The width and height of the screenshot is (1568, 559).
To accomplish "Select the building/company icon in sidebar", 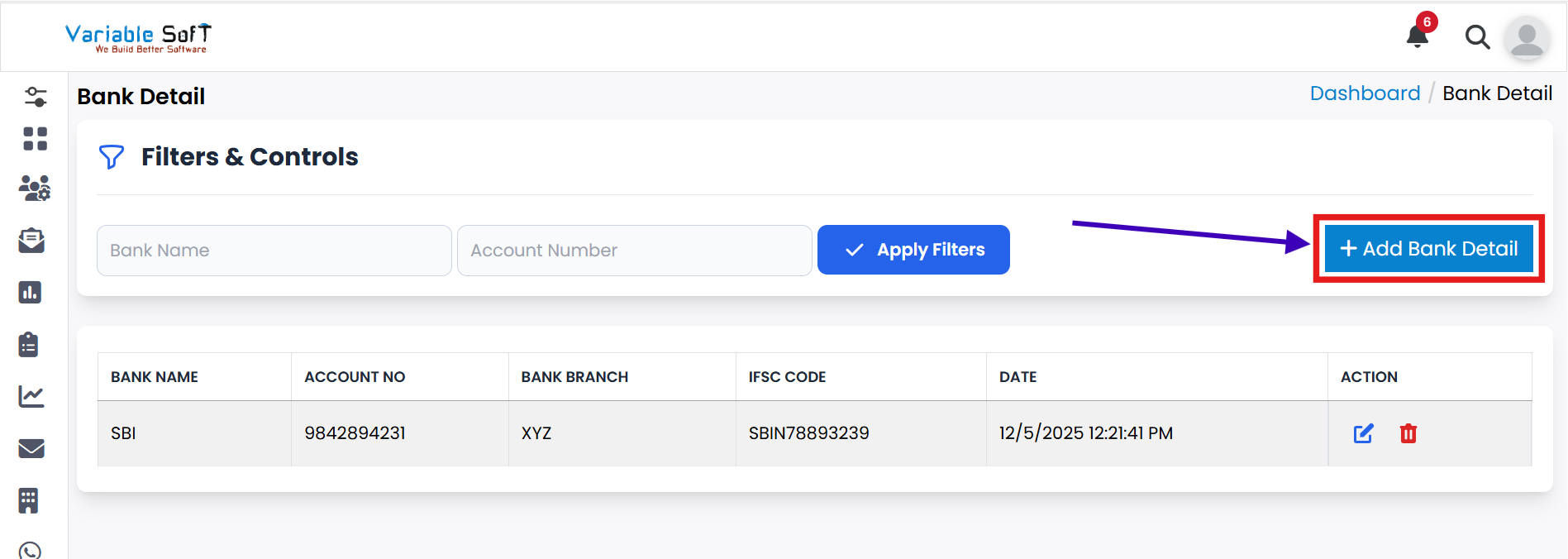I will [x=30, y=500].
